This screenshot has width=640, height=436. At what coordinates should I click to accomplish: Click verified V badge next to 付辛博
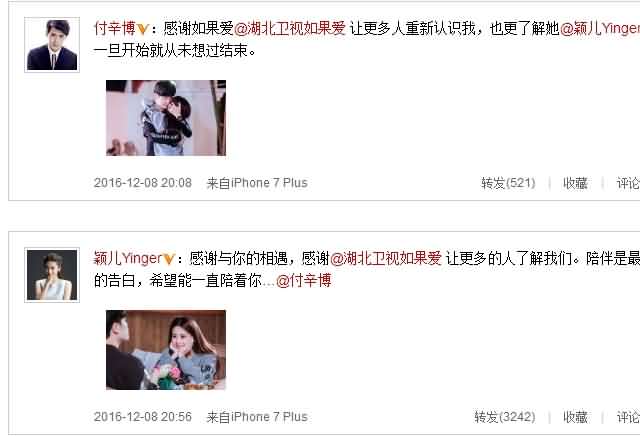pyautogui.click(x=143, y=29)
